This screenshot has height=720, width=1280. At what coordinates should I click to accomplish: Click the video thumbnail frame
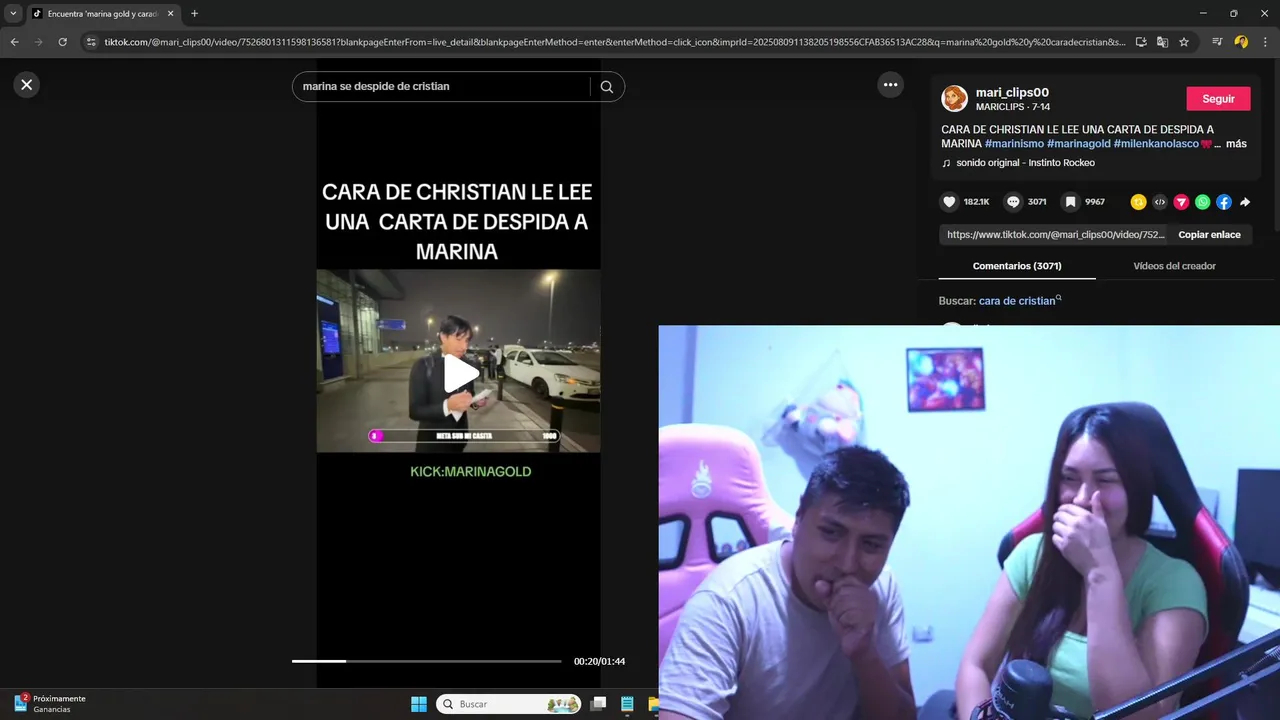459,361
